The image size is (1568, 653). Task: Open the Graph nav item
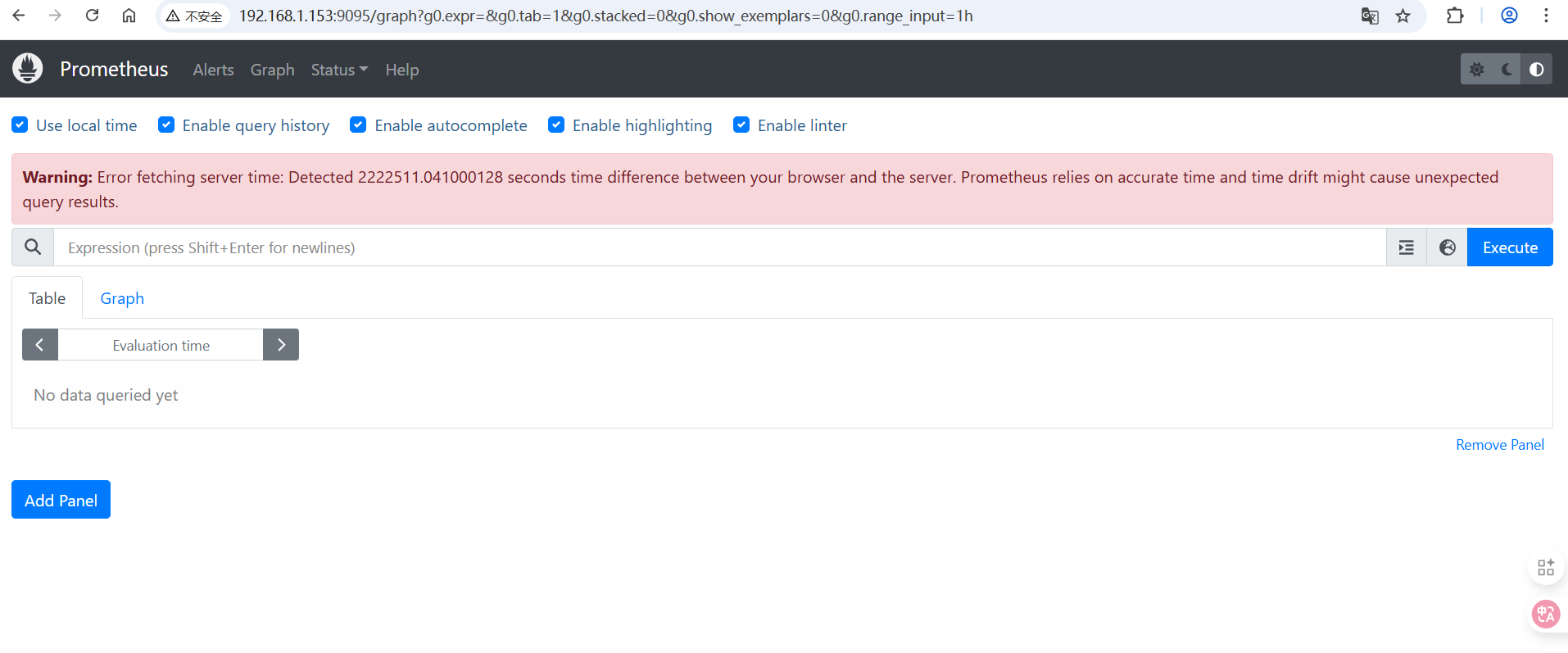tap(272, 70)
